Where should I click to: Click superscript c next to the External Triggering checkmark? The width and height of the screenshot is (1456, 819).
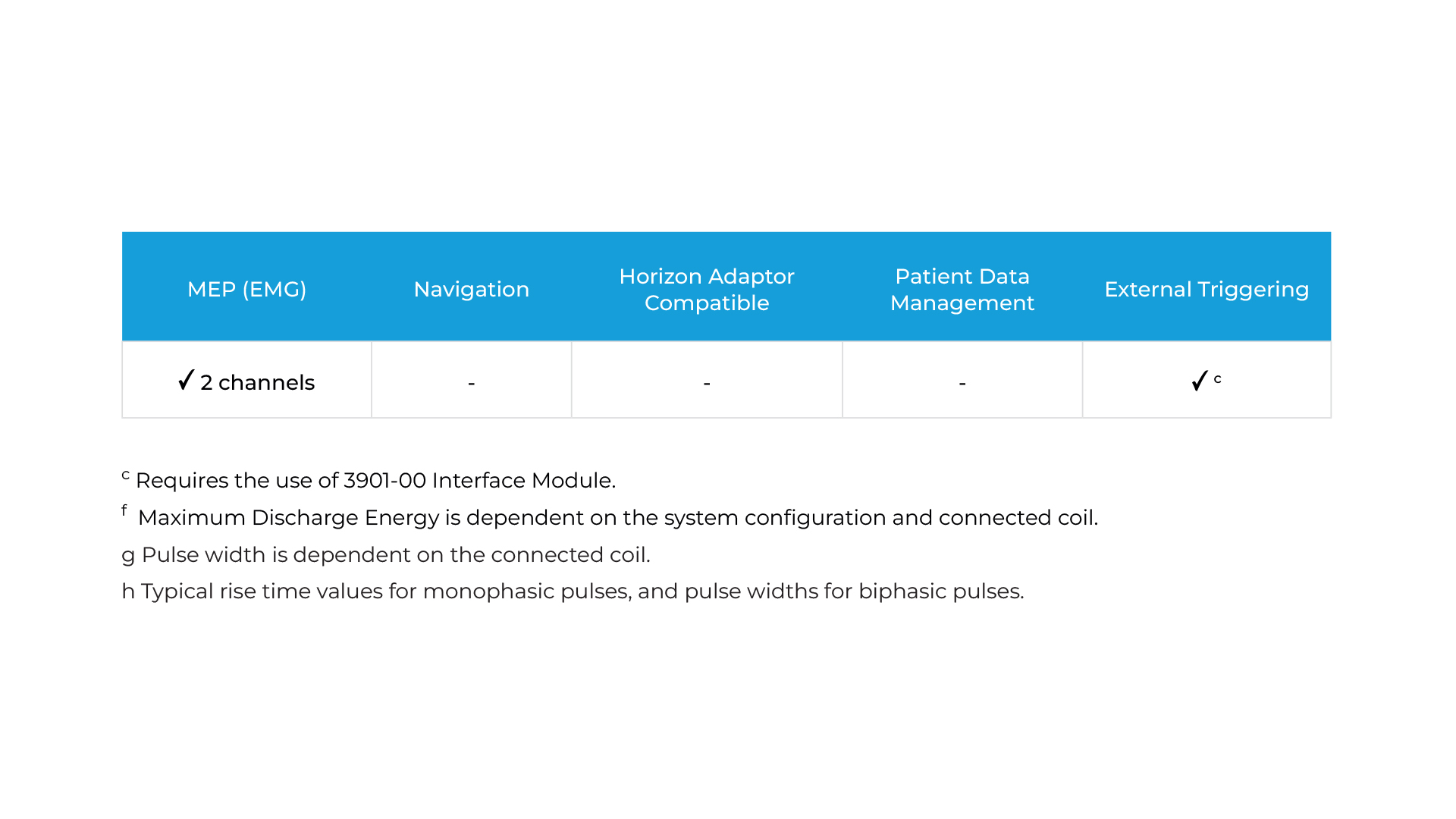coord(1217,378)
